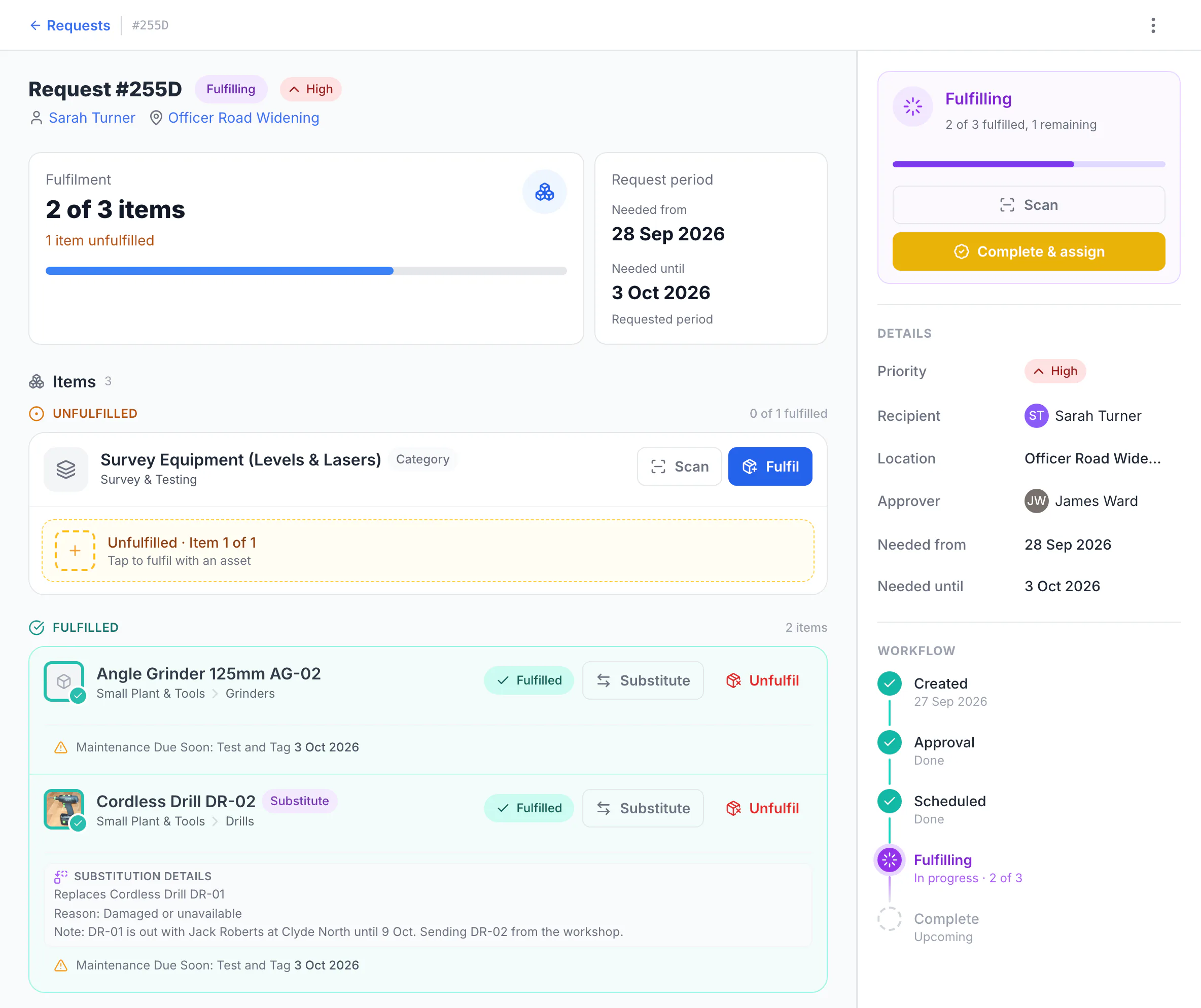Click the Fulfilling workflow step marker
The image size is (1201, 1008).
889,860
